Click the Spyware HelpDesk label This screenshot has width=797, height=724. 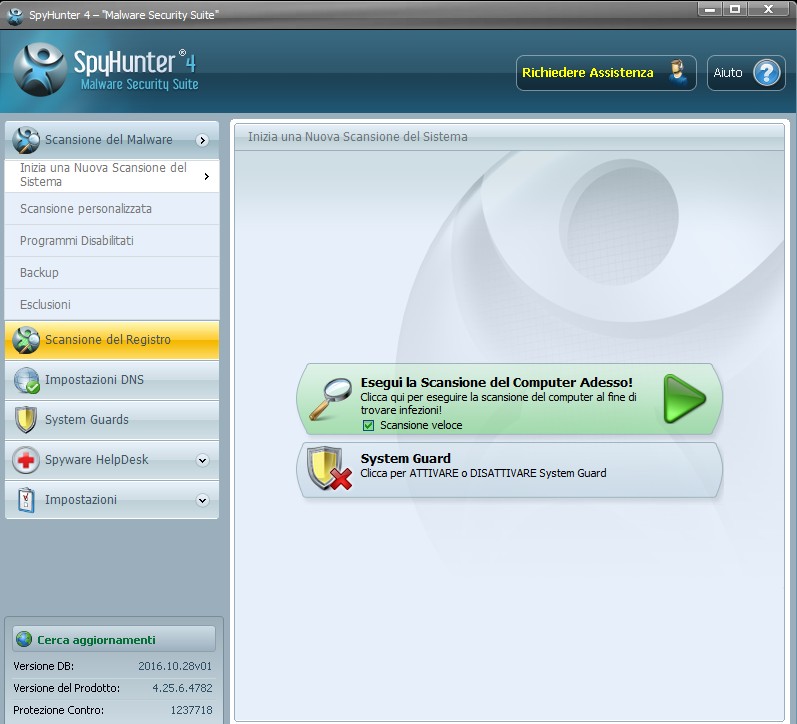(x=97, y=460)
